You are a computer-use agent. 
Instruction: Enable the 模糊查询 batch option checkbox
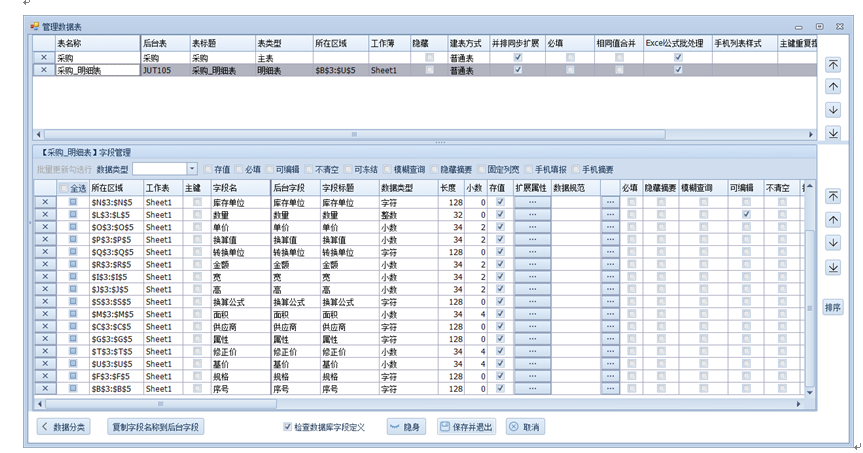point(386,170)
